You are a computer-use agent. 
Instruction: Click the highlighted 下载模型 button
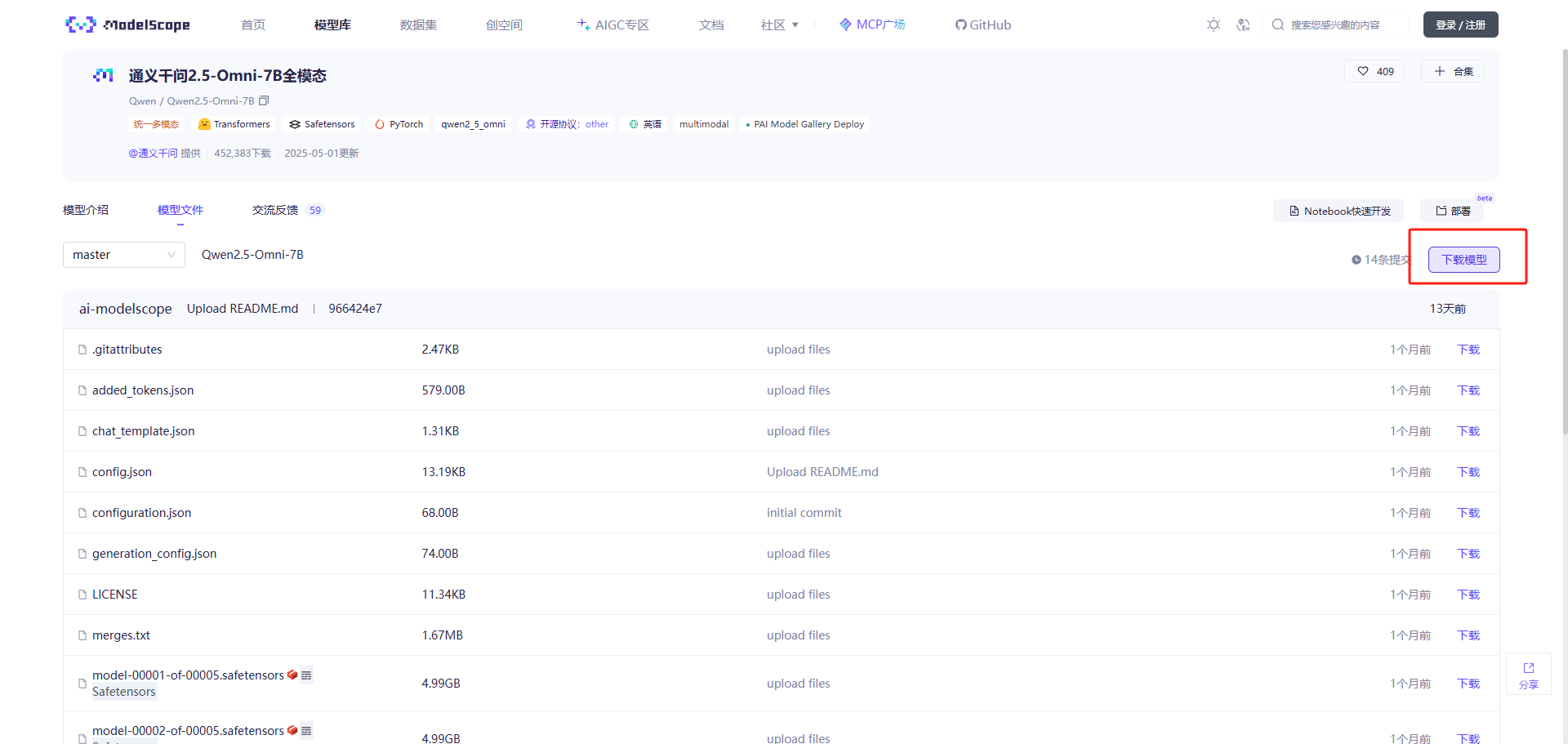pyautogui.click(x=1464, y=259)
